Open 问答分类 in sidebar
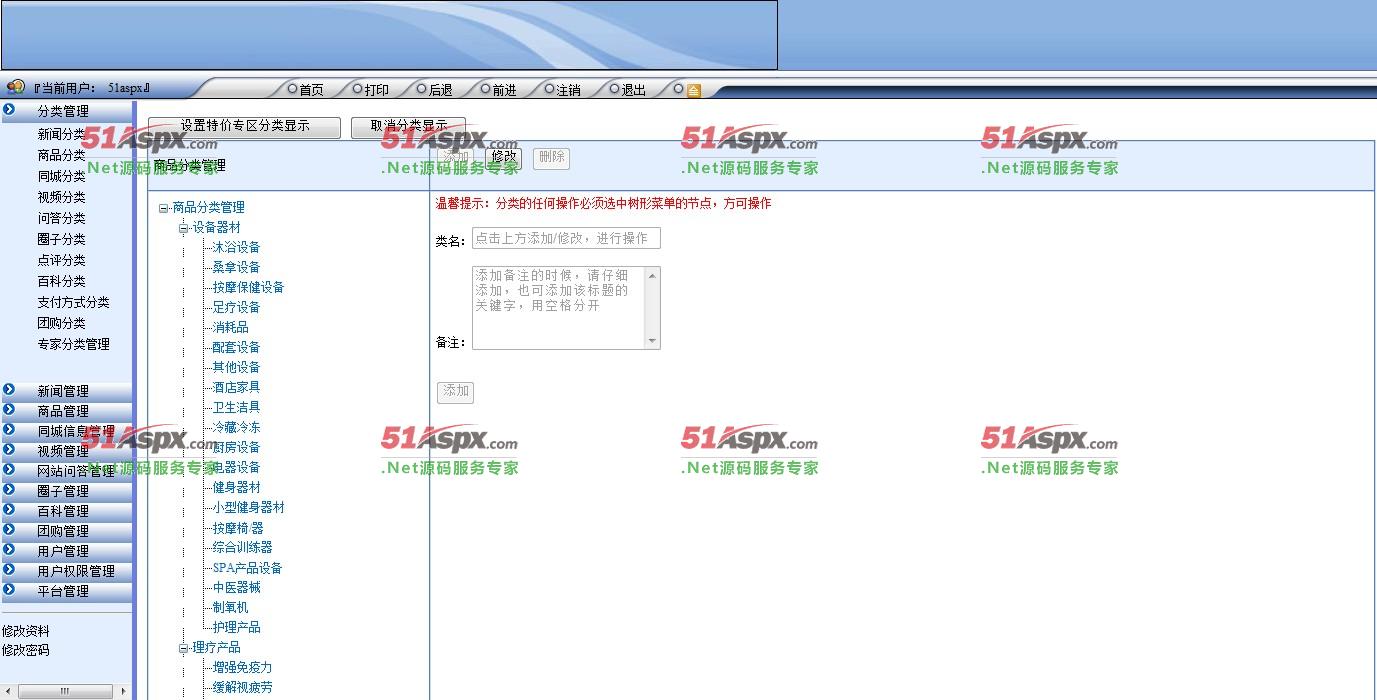Viewport: 1377px width, 700px height. 61,218
